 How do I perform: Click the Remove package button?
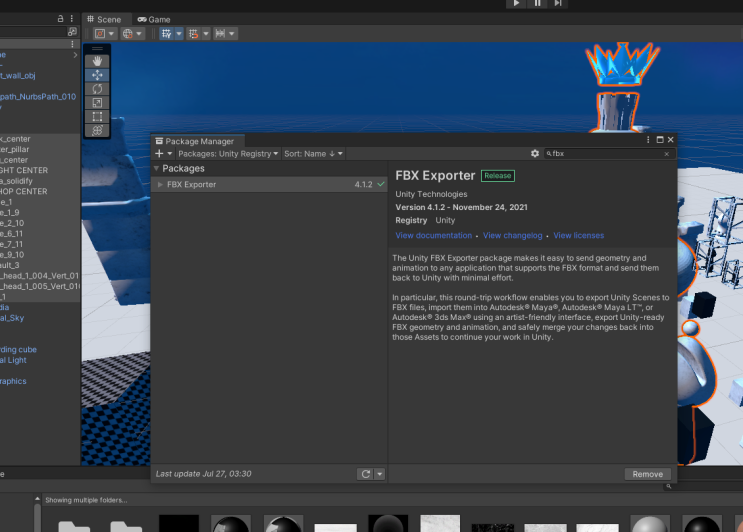coord(647,474)
